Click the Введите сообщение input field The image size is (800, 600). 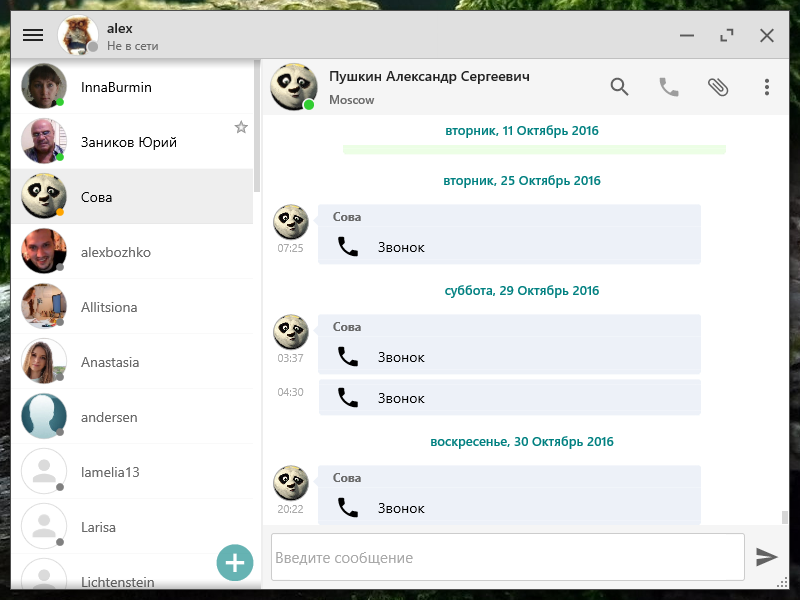tap(508, 557)
